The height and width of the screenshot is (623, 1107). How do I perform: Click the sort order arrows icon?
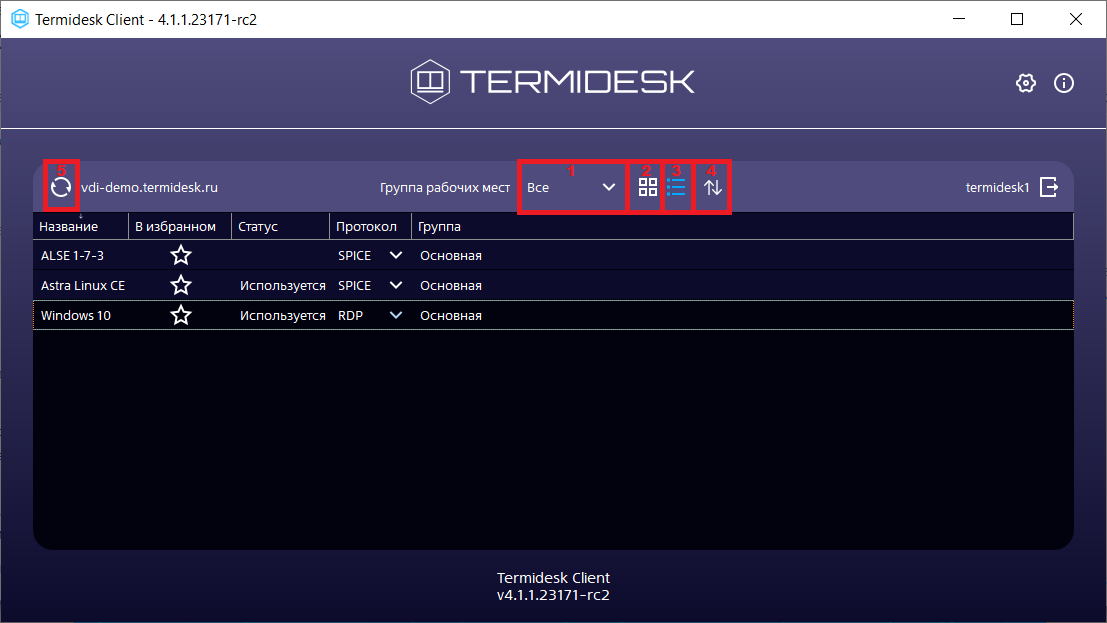click(713, 187)
